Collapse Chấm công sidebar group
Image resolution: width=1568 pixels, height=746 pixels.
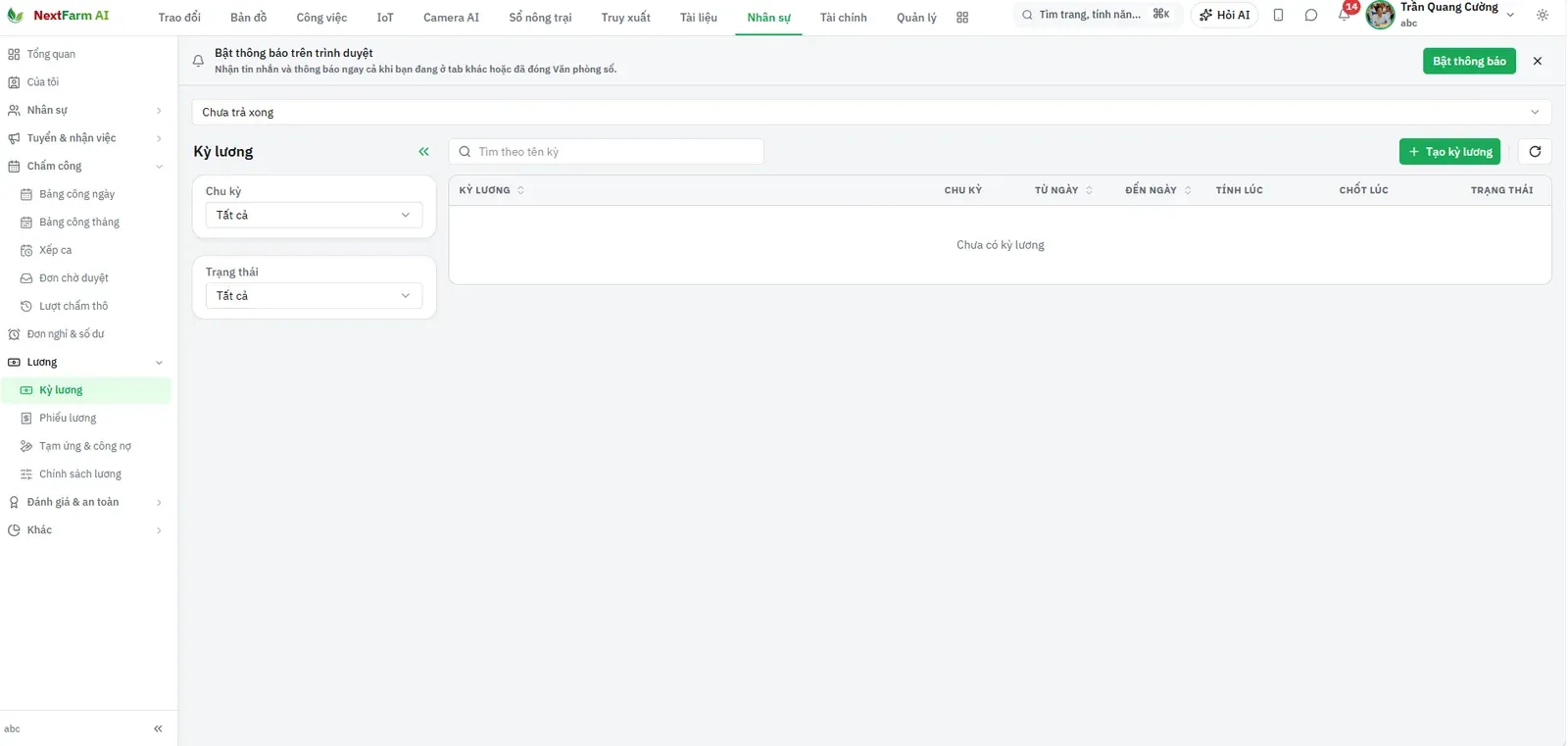(86, 167)
